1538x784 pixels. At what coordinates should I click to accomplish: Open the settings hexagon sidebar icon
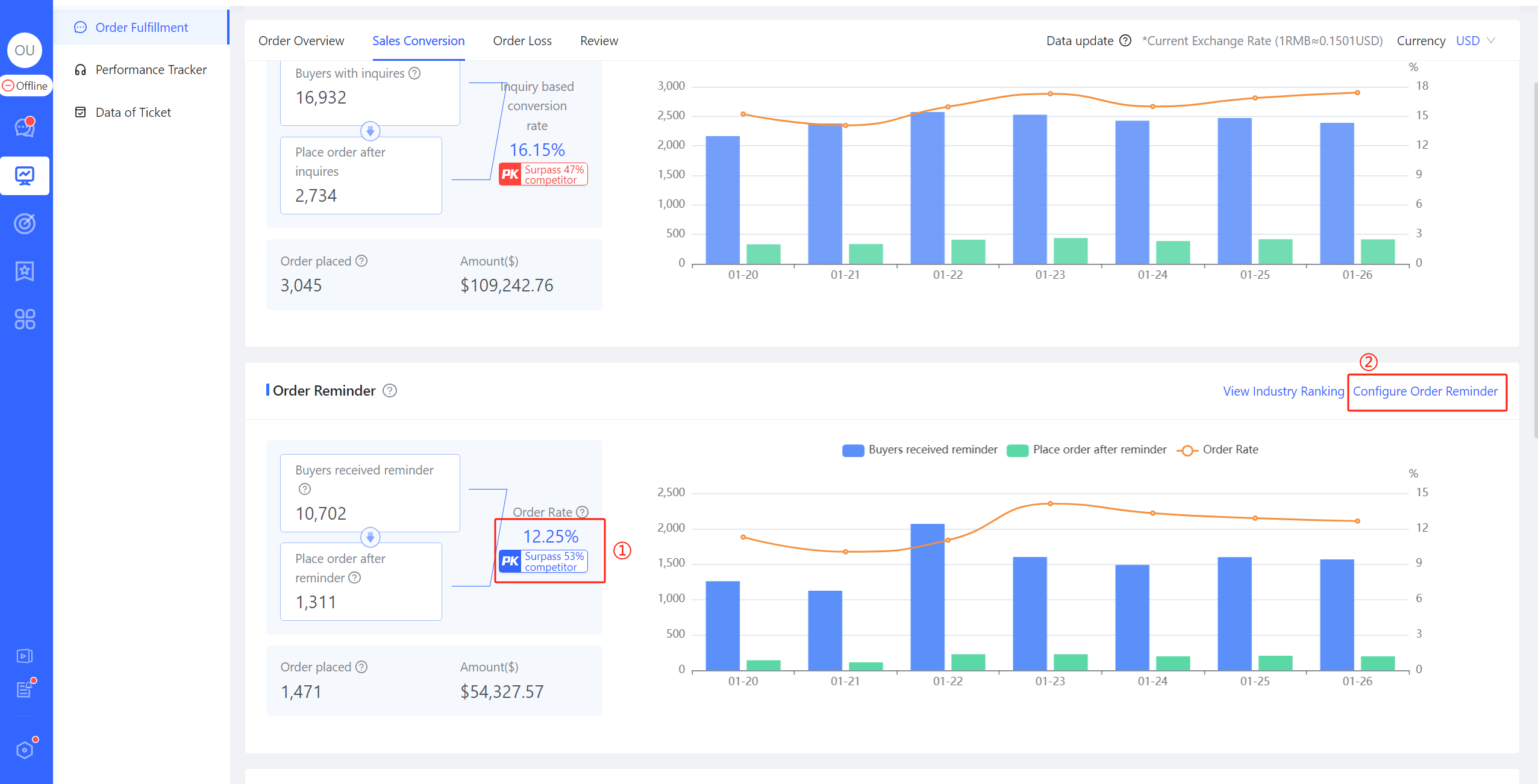(25, 750)
